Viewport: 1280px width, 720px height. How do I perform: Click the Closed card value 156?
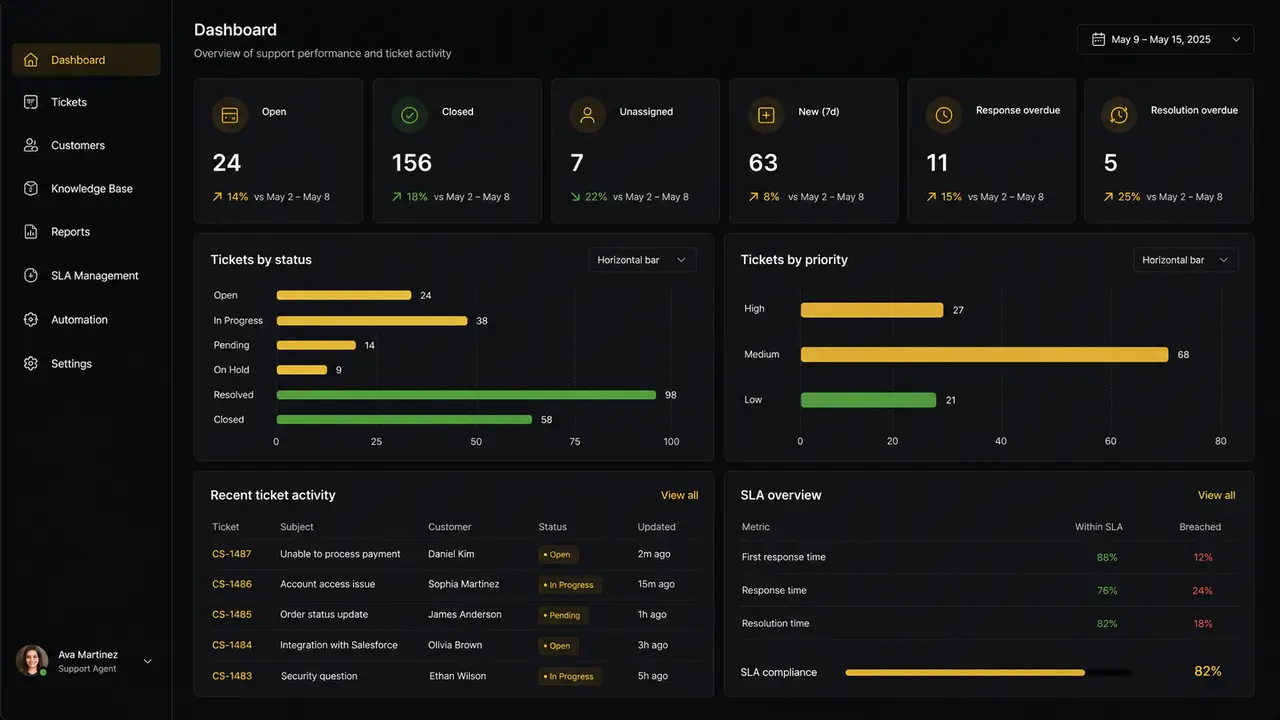[412, 163]
